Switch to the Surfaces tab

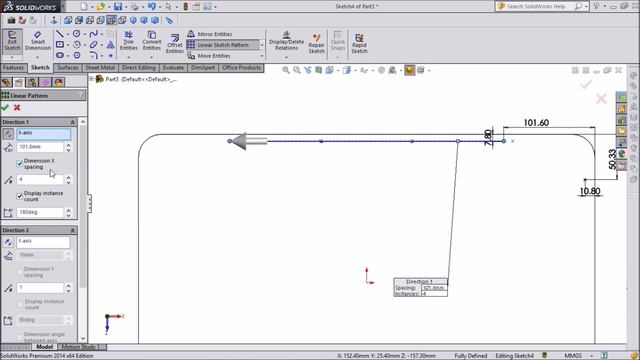(67, 68)
